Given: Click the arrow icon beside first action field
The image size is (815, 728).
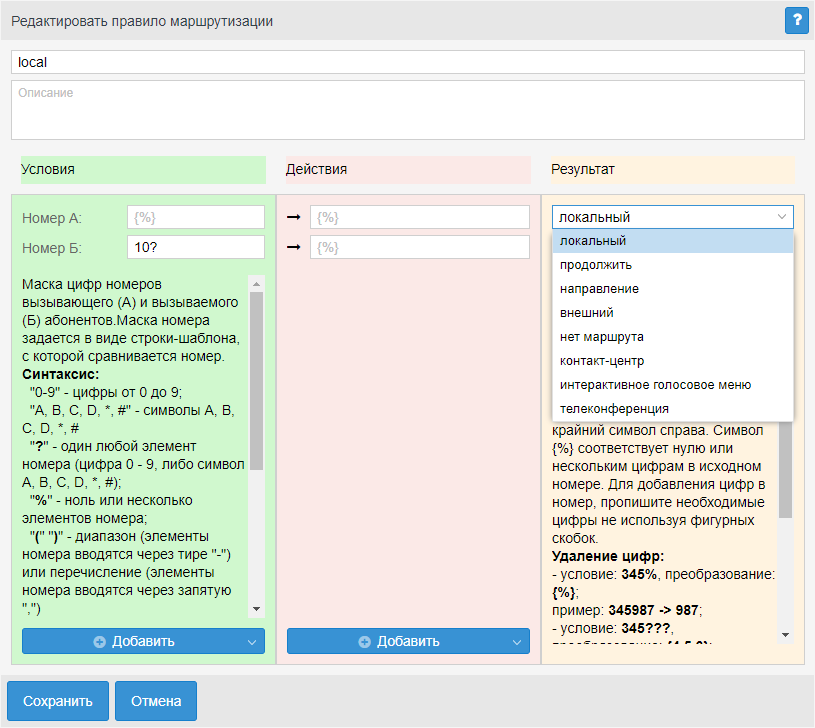Looking at the screenshot, I should point(294,217).
